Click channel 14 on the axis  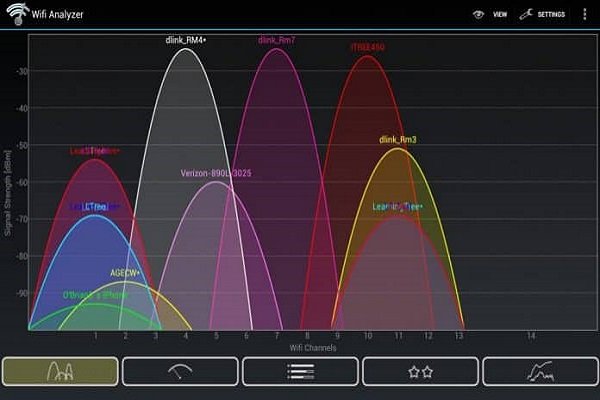click(x=531, y=334)
